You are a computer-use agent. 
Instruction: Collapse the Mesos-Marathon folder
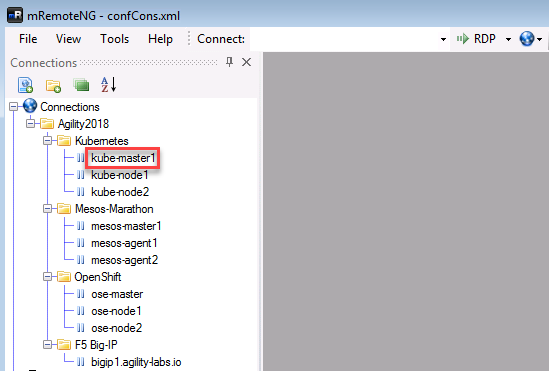[x=47, y=209]
